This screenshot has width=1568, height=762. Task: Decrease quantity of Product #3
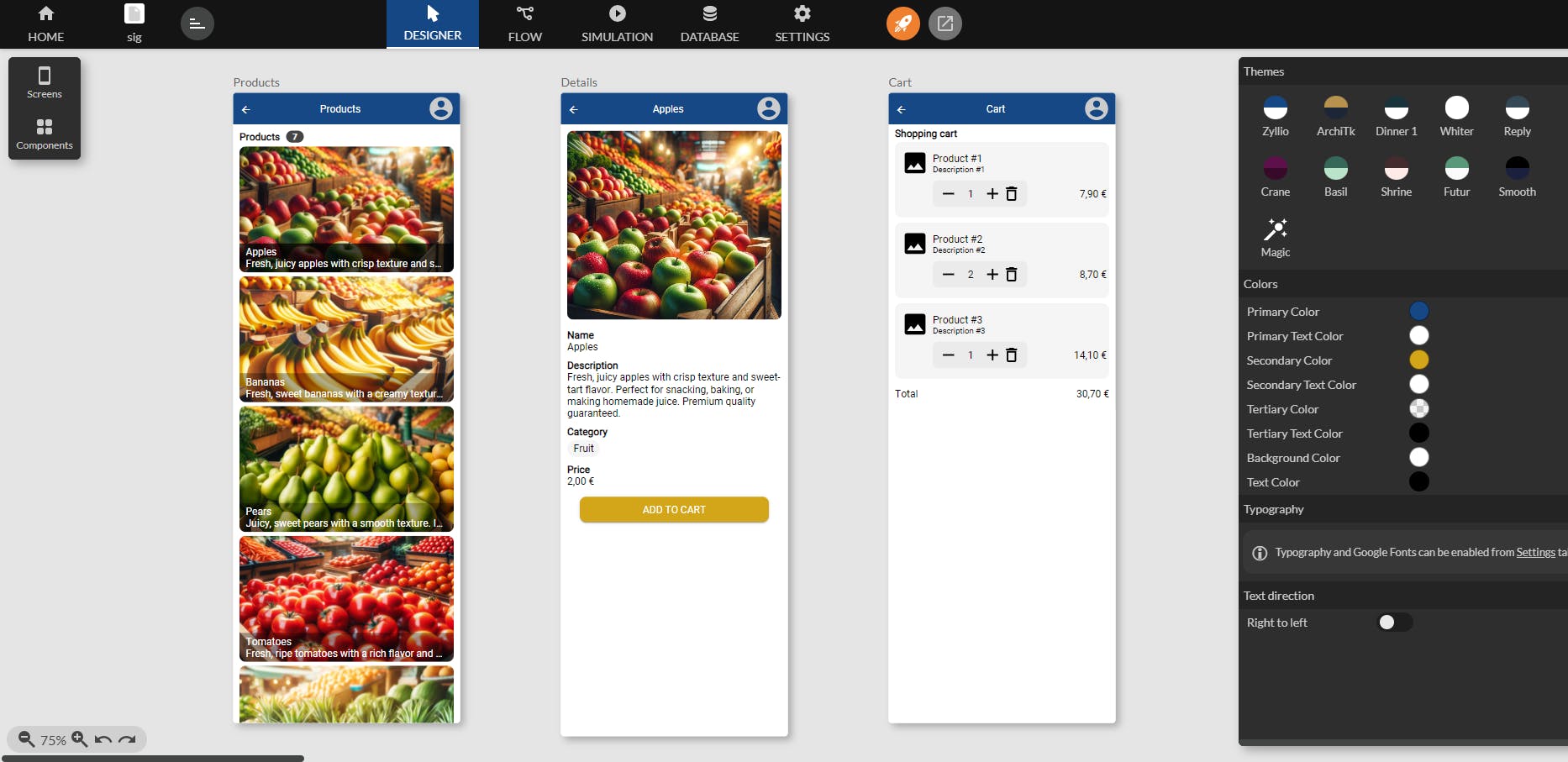tap(949, 355)
